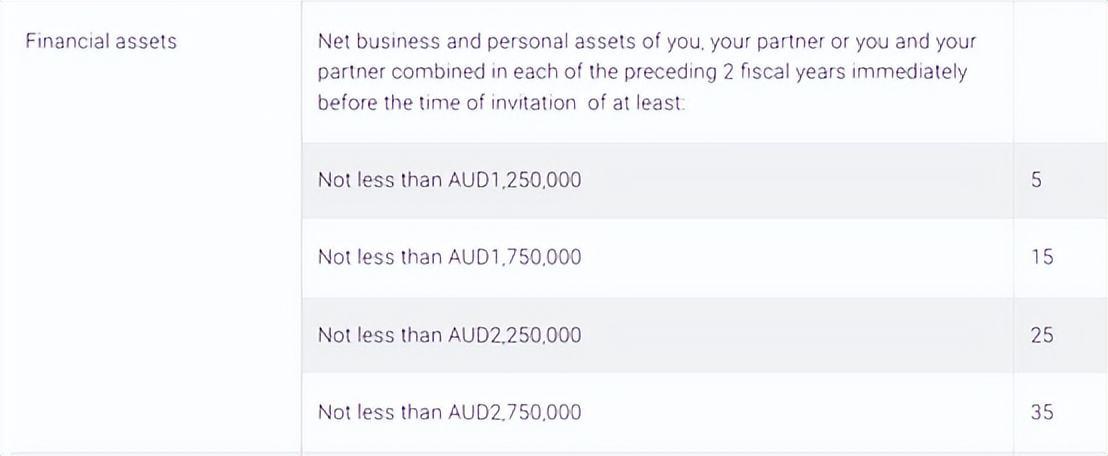The image size is (1108, 456).
Task: Click the points value 15
Action: tap(1041, 257)
